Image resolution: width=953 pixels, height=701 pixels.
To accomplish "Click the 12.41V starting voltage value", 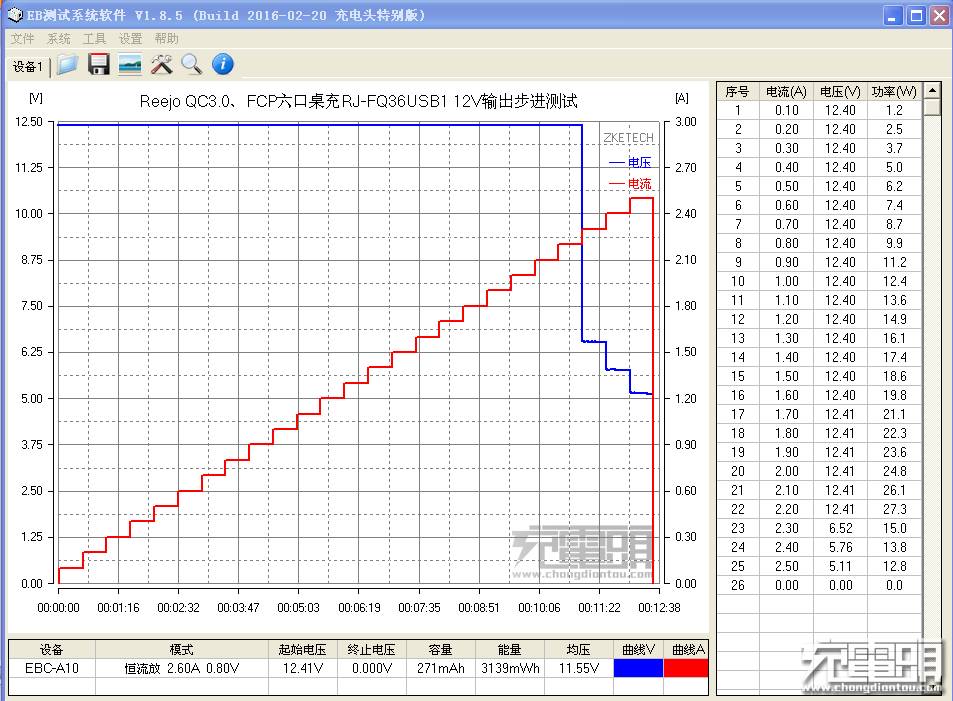I will (303, 668).
